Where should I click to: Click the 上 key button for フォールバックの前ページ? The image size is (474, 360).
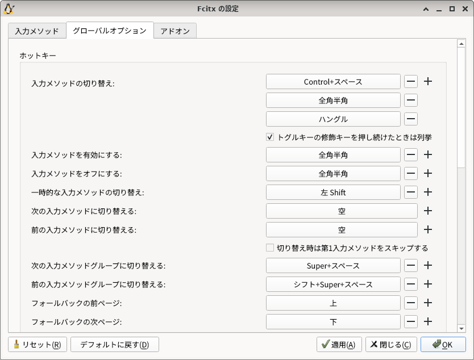pyautogui.click(x=333, y=303)
